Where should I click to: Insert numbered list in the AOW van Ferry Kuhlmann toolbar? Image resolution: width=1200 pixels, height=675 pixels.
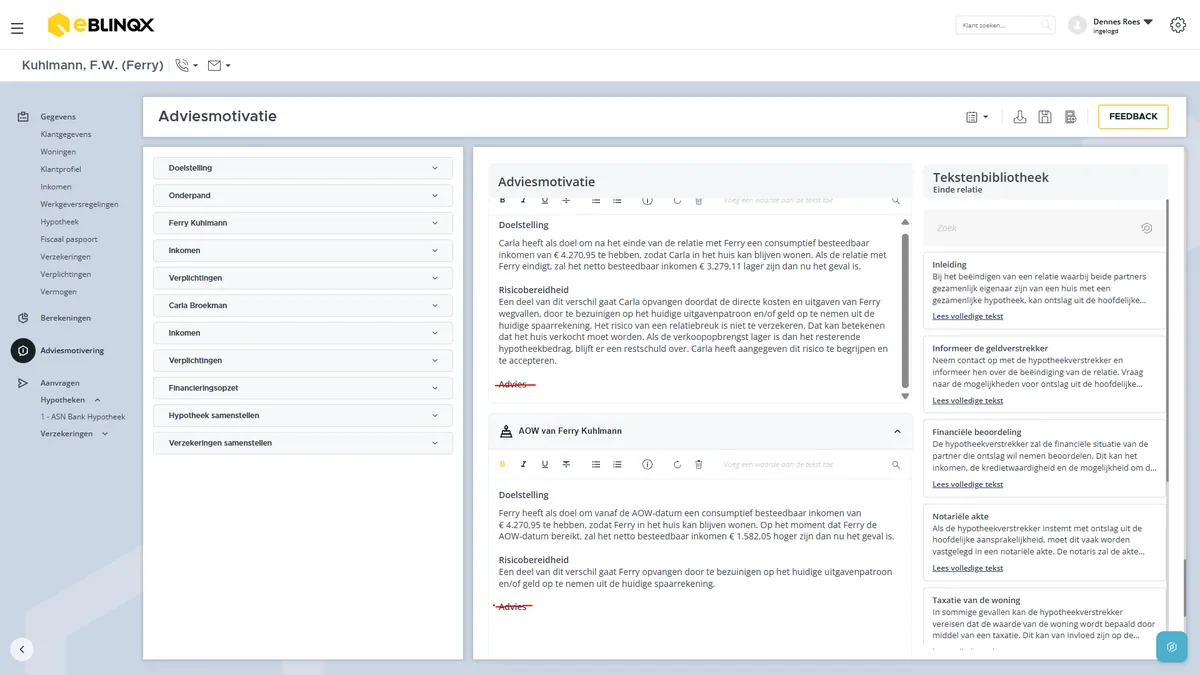pos(617,464)
